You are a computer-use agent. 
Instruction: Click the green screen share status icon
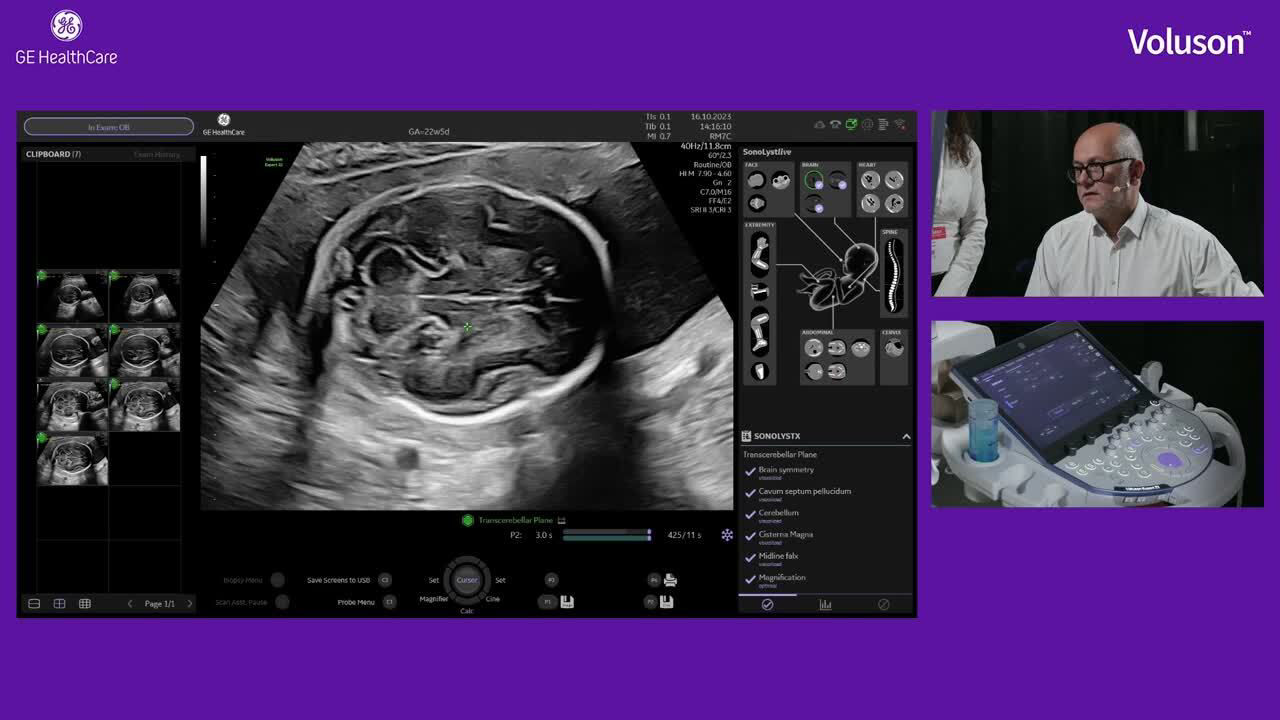point(851,125)
